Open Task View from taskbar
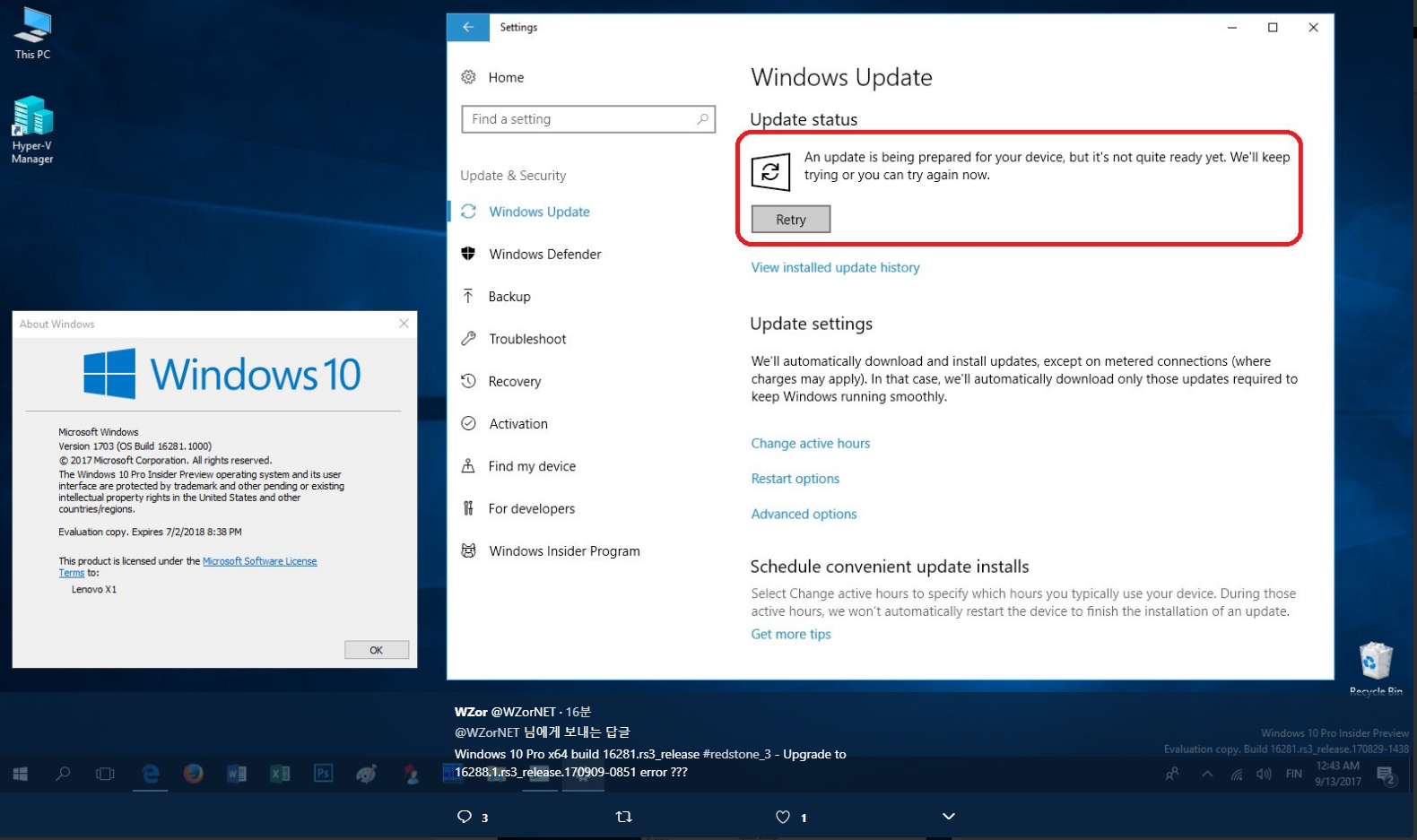This screenshot has height=840, width=1417. click(x=105, y=774)
